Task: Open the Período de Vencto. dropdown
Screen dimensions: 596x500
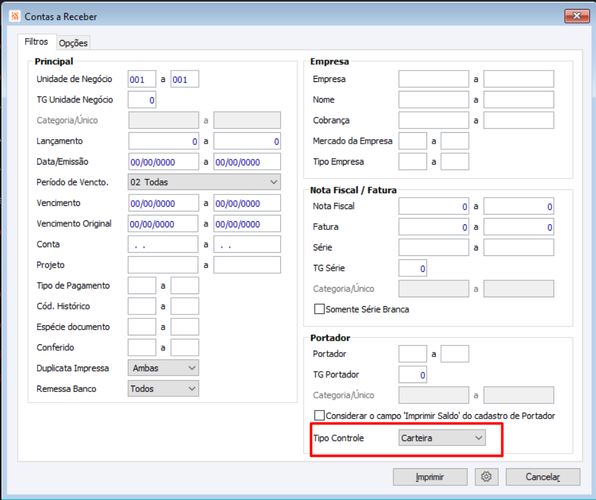Action: pyautogui.click(x=204, y=182)
